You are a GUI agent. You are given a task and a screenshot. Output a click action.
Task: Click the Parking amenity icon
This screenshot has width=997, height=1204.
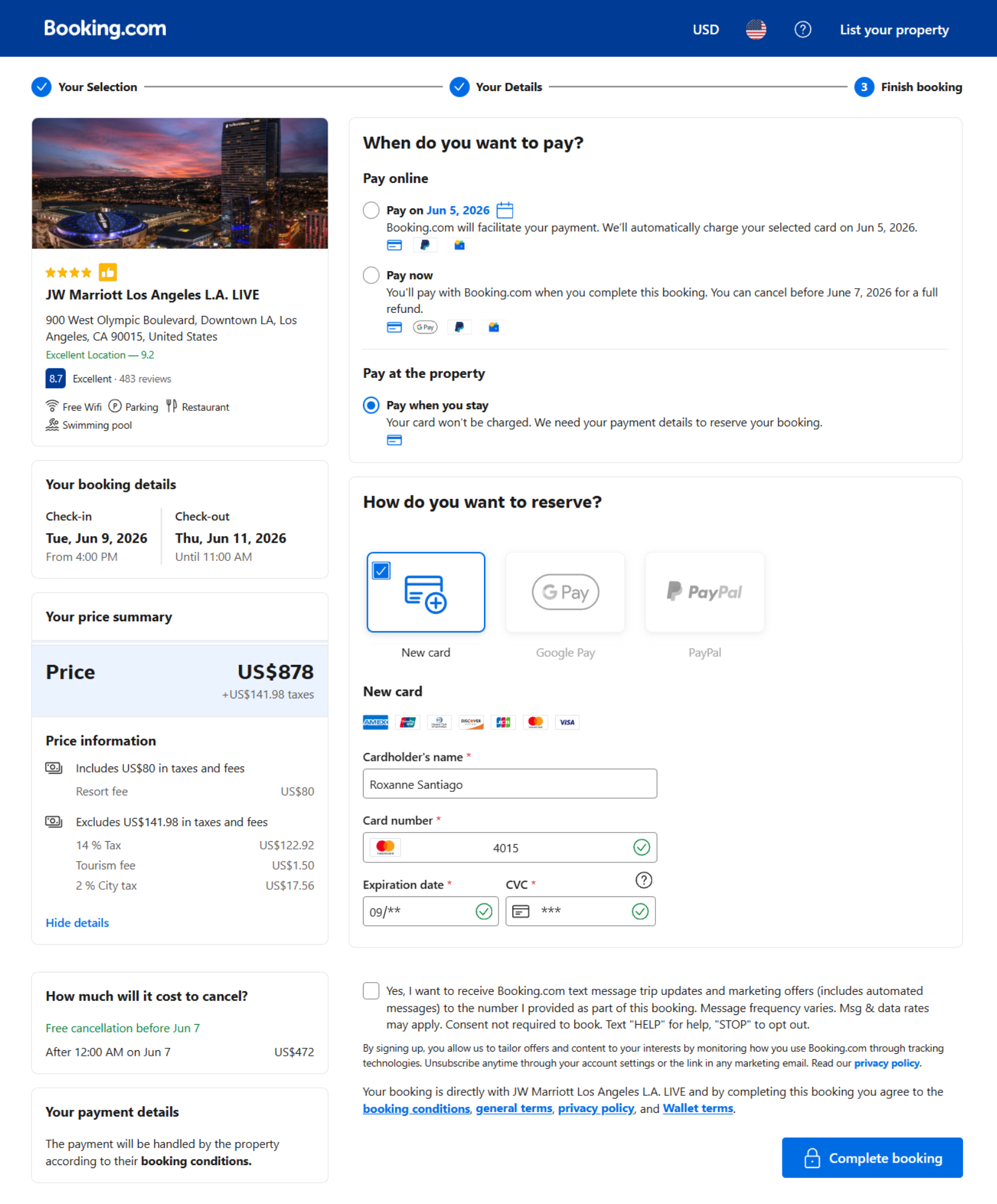[115, 406]
